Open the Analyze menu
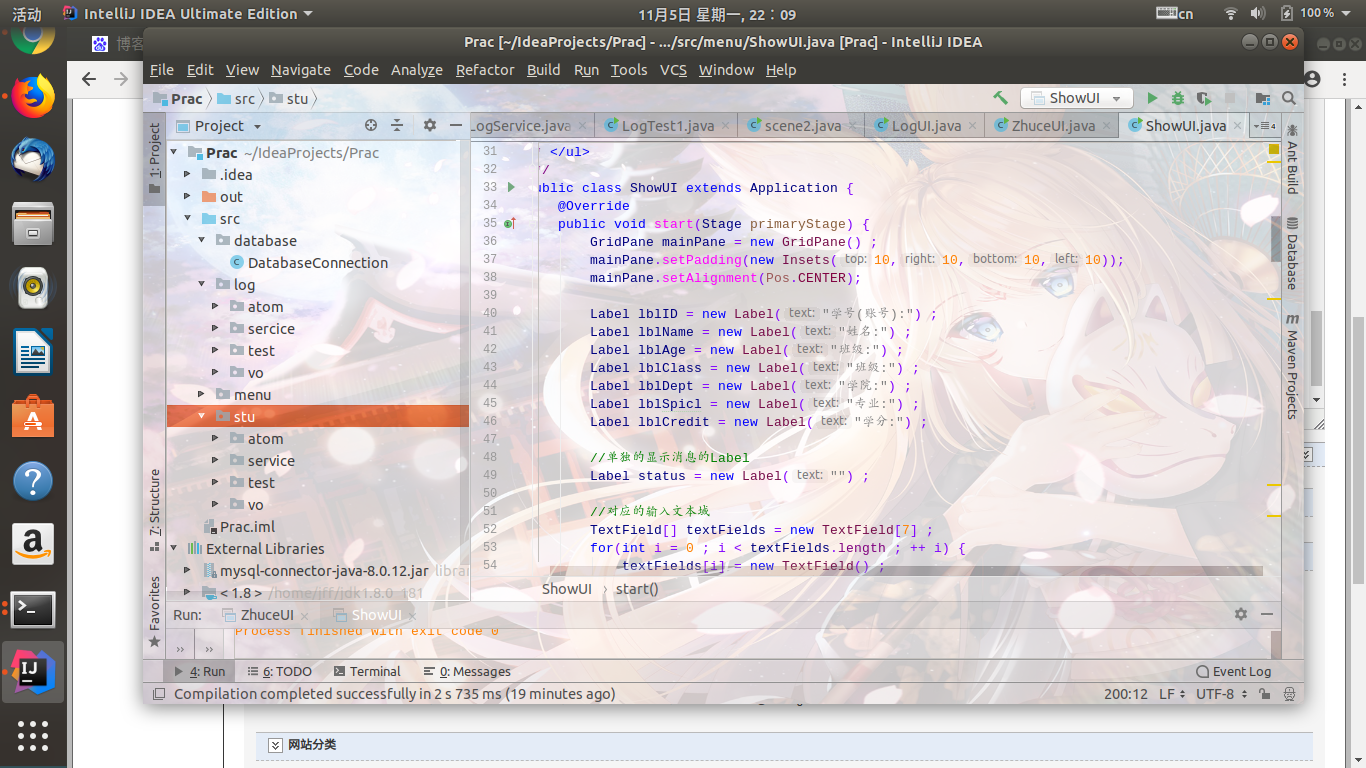1366x768 pixels. (417, 70)
